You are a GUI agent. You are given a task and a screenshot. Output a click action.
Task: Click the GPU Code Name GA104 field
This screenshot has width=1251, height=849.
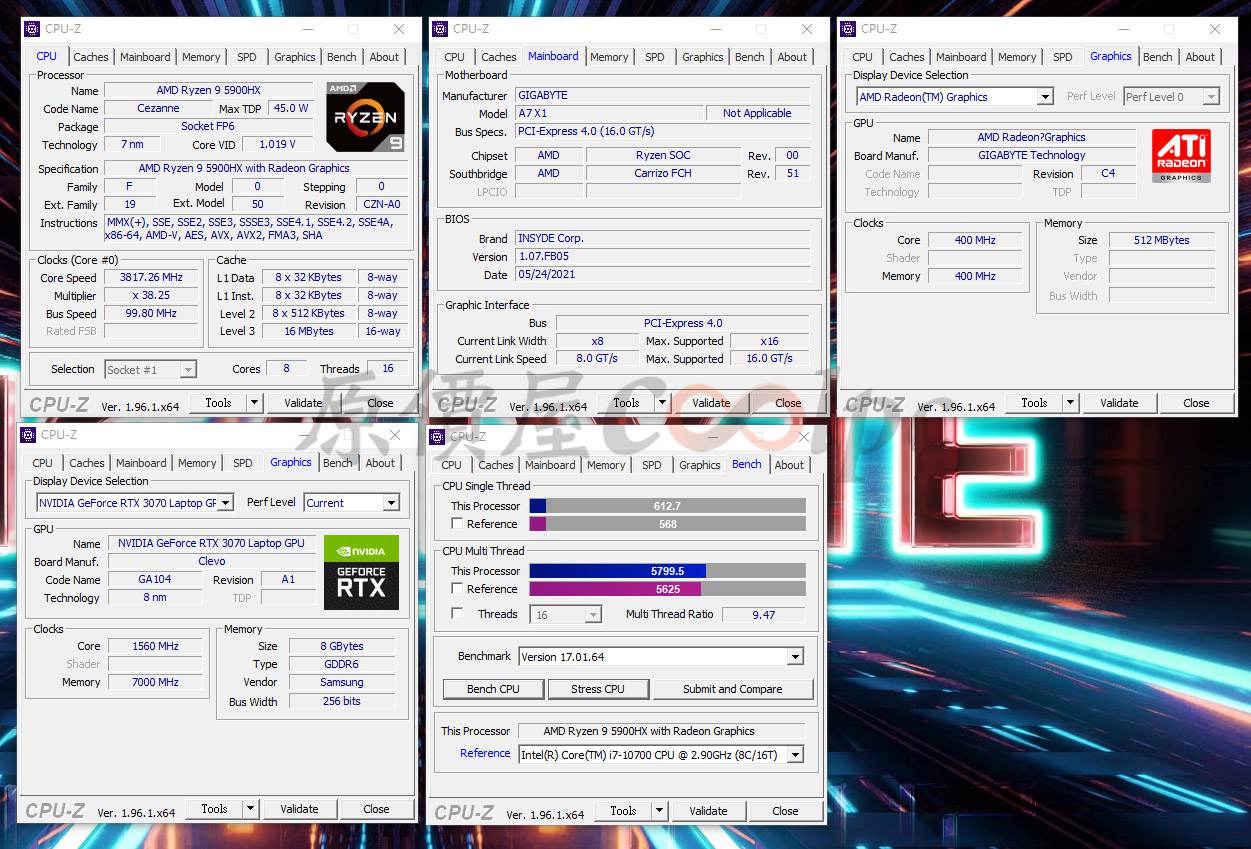tap(155, 580)
